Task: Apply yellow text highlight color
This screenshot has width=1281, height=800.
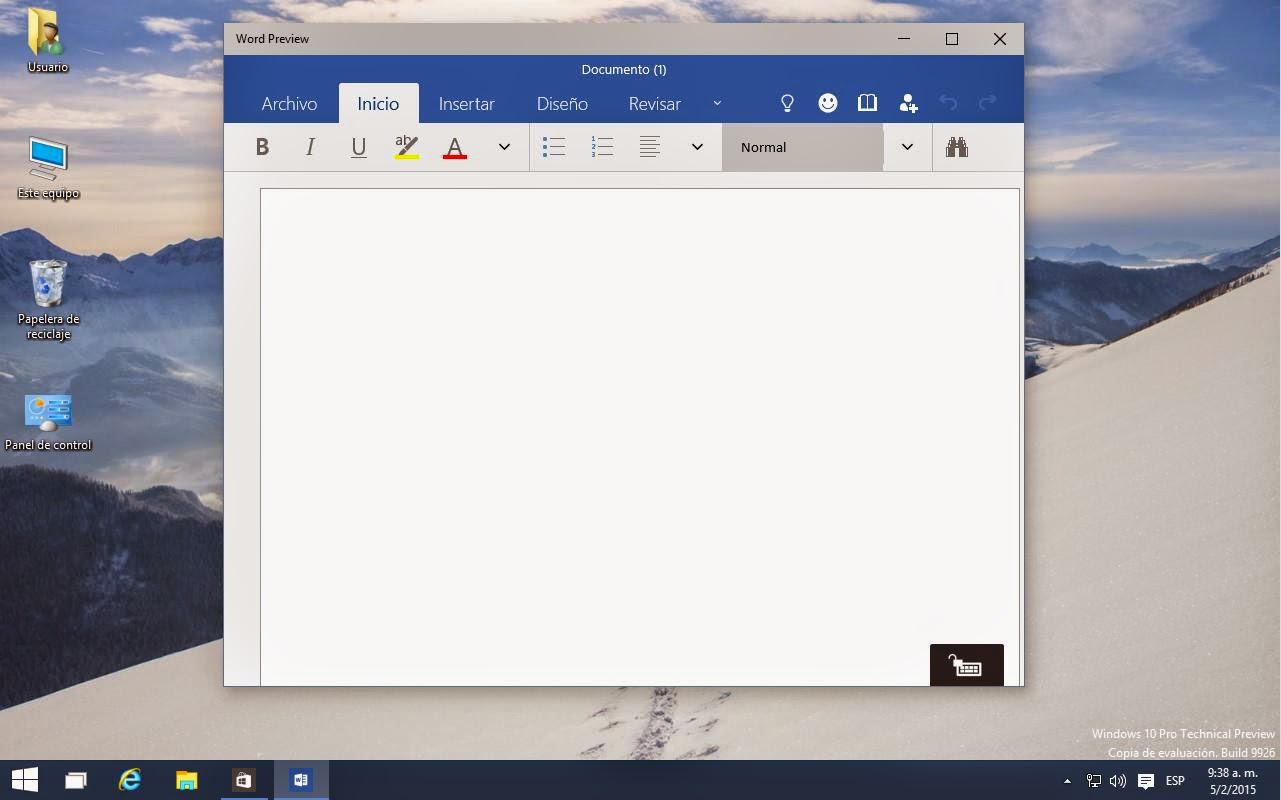Action: click(406, 147)
